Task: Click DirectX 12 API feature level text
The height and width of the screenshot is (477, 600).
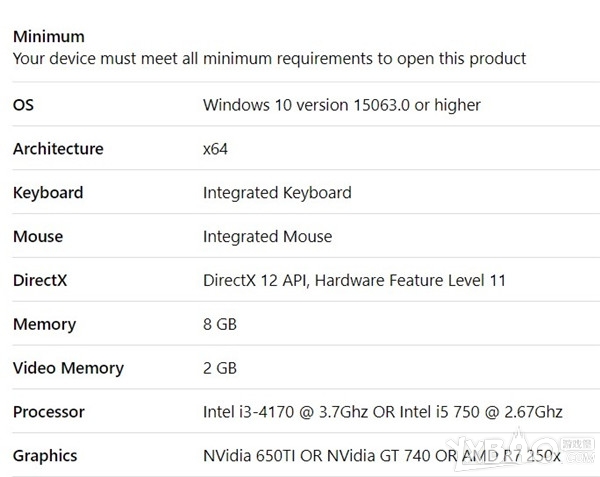Action: (x=354, y=280)
